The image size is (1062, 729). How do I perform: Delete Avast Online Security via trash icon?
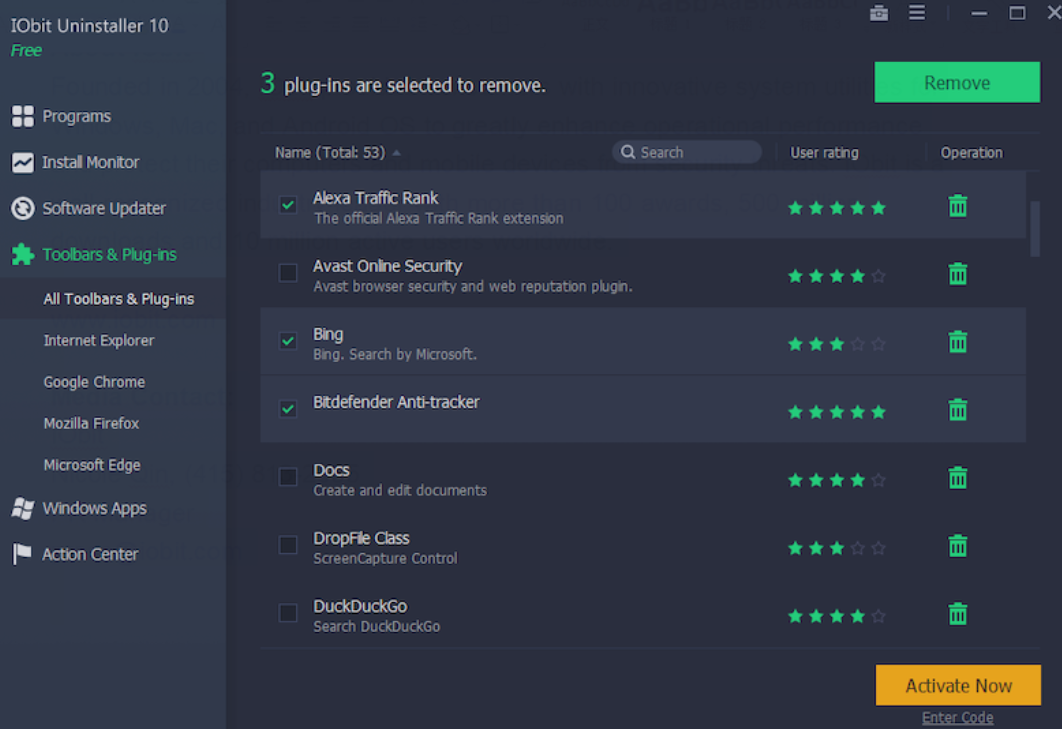tap(958, 274)
